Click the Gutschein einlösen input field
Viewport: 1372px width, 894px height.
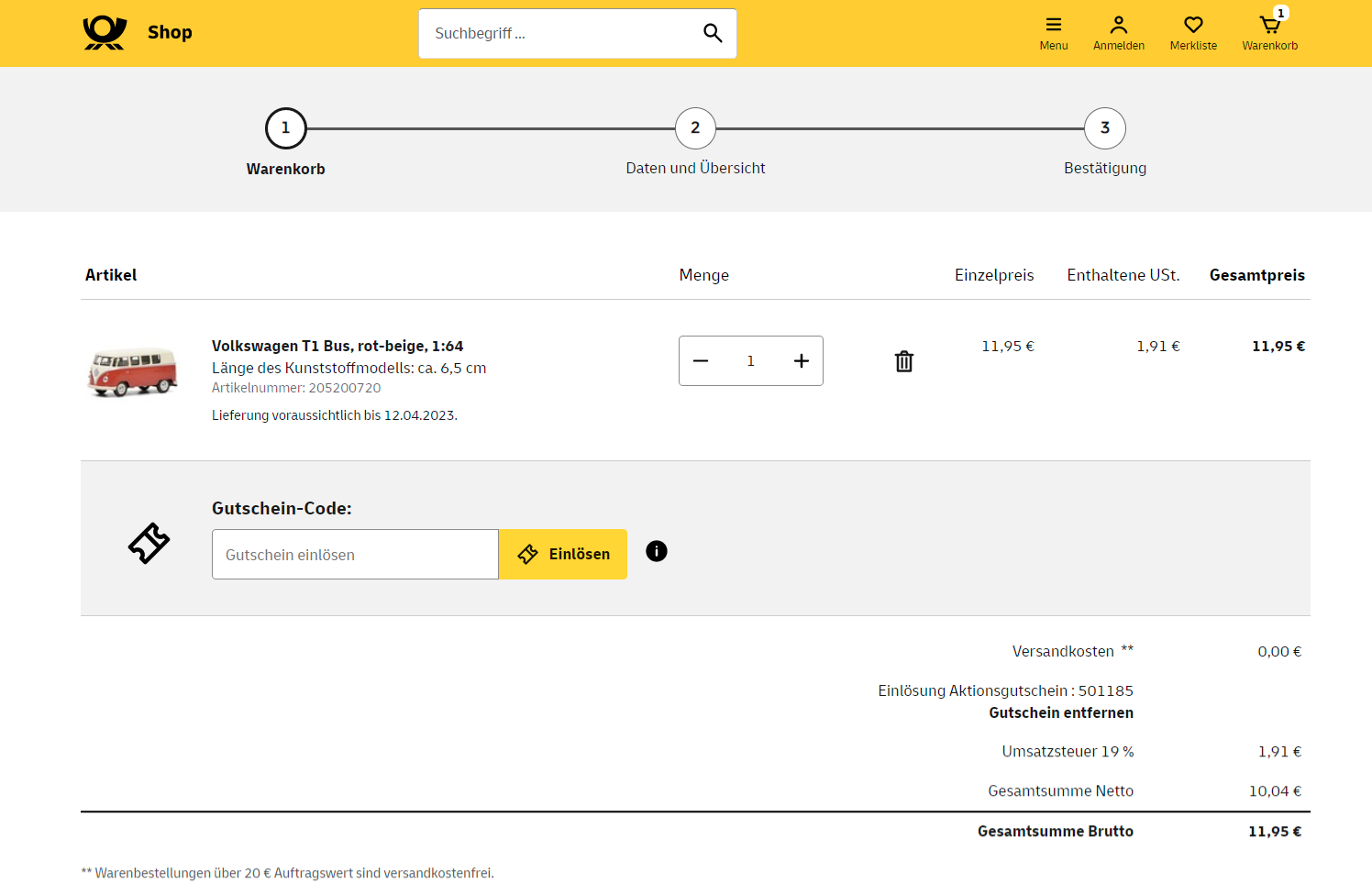[x=355, y=554]
